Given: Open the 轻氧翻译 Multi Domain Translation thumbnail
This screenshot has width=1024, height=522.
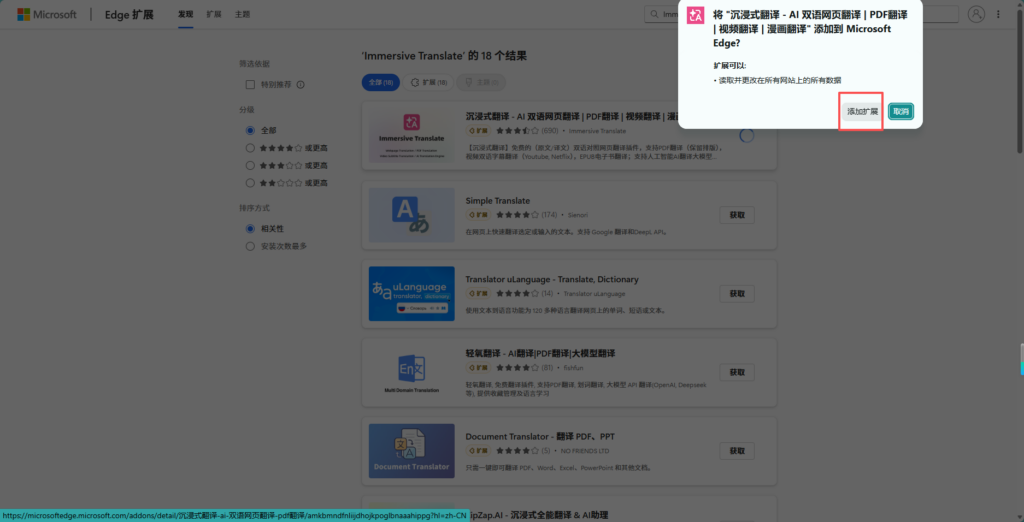Looking at the screenshot, I should tap(411, 372).
